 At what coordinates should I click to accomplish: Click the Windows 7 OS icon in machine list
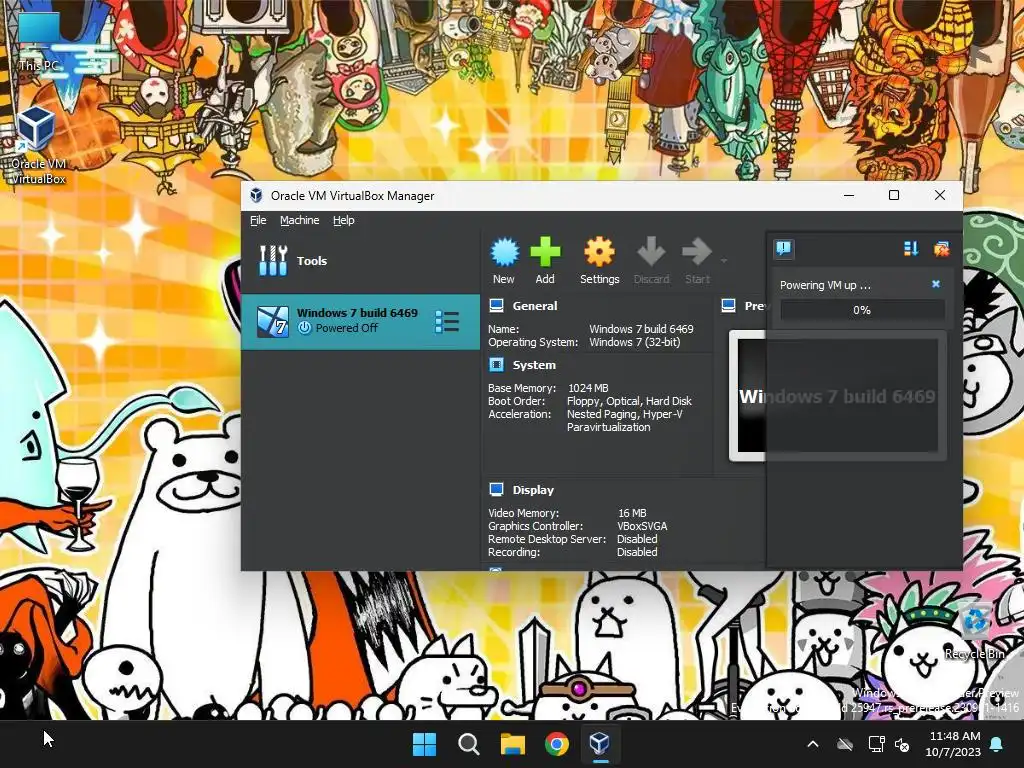tap(273, 321)
